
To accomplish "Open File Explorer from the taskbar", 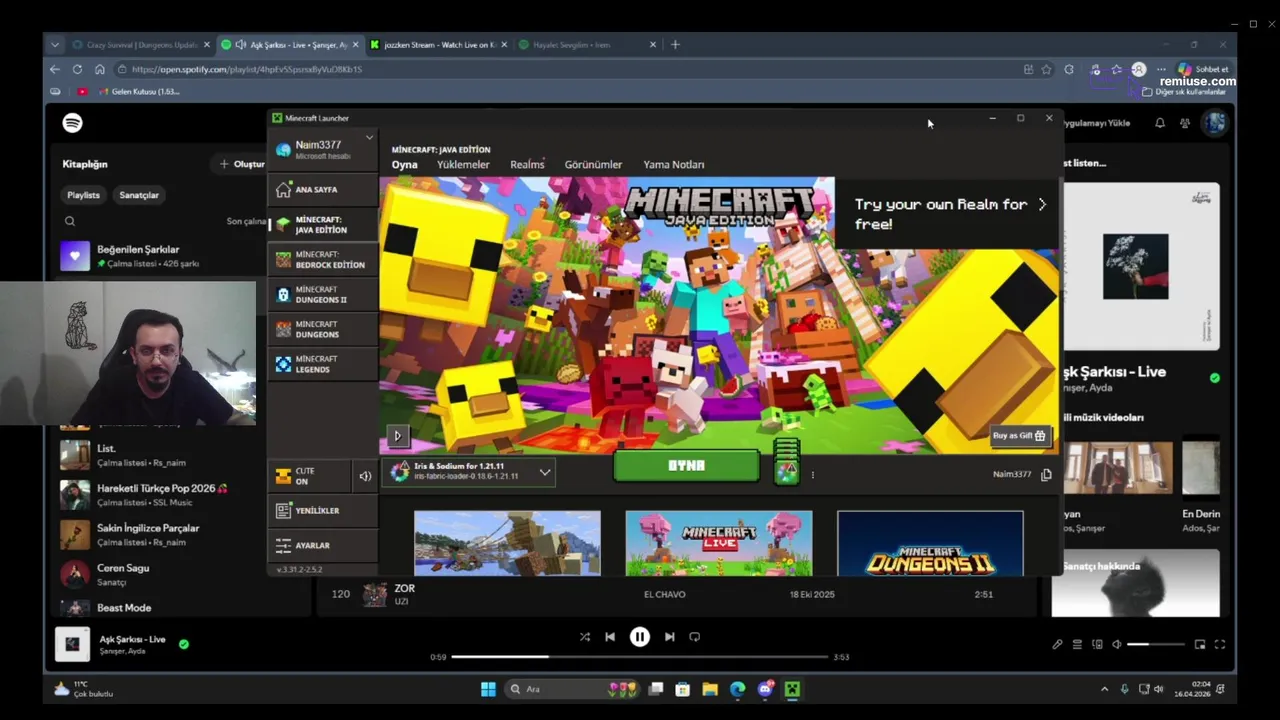I will pyautogui.click(x=710, y=689).
